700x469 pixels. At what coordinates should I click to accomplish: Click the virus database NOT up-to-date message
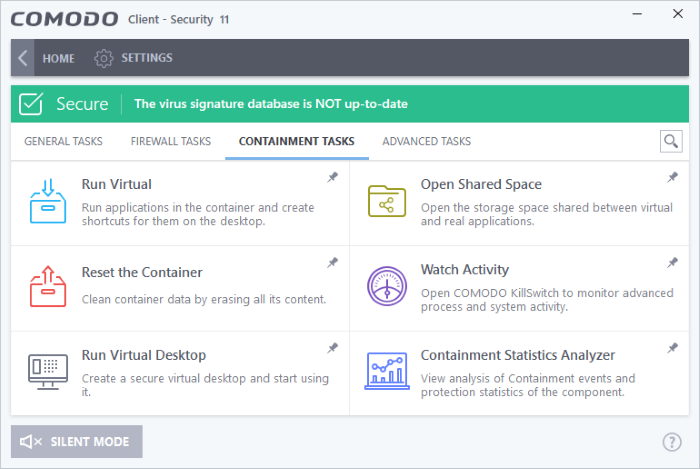tap(271, 104)
